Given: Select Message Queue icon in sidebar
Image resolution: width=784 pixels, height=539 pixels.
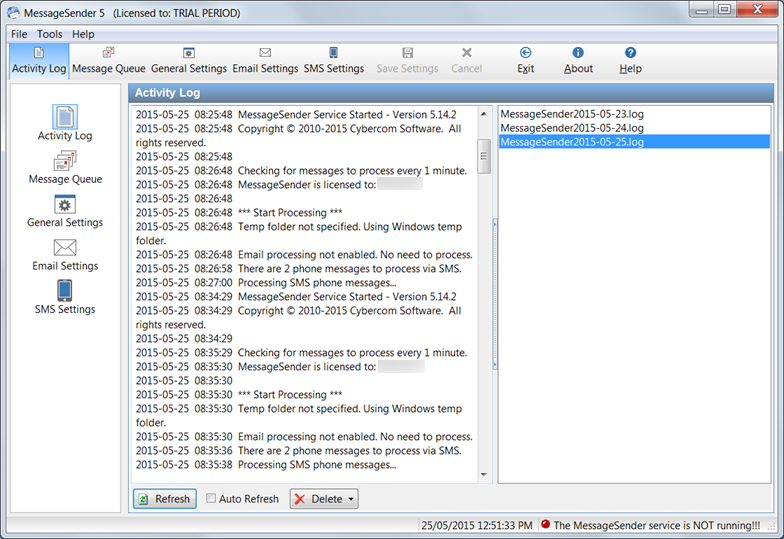Looking at the screenshot, I should coord(65,161).
